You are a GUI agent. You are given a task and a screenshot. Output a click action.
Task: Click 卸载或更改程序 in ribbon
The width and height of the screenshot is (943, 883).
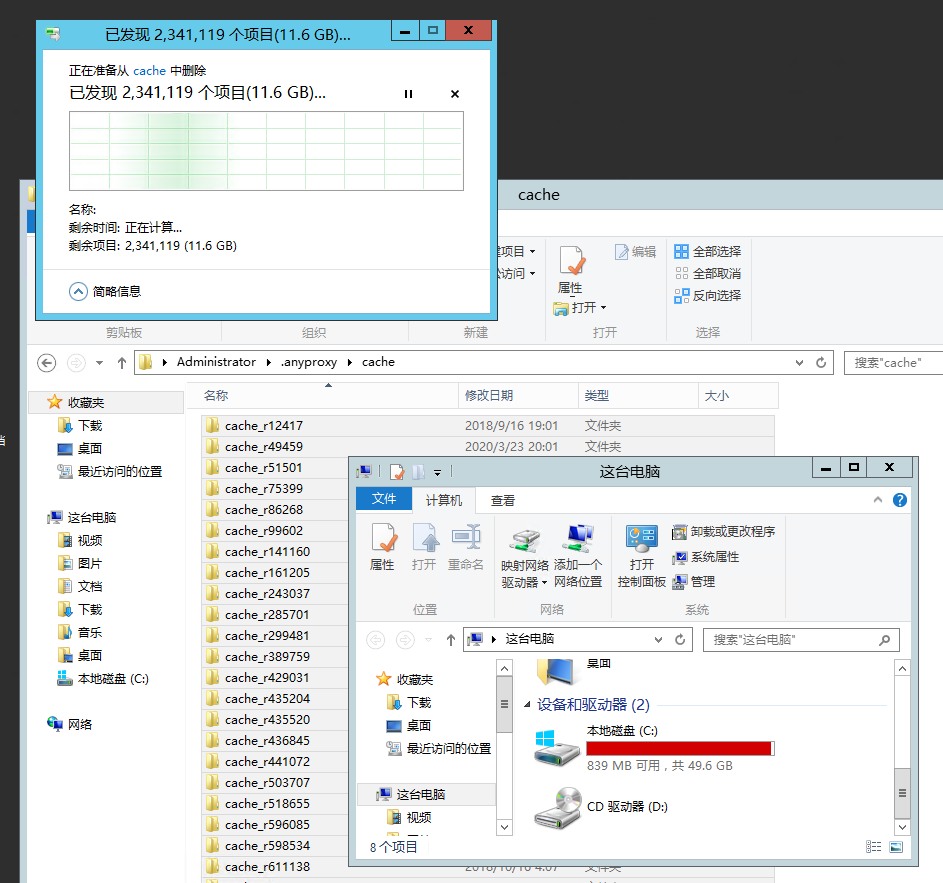pyautogui.click(x=723, y=532)
